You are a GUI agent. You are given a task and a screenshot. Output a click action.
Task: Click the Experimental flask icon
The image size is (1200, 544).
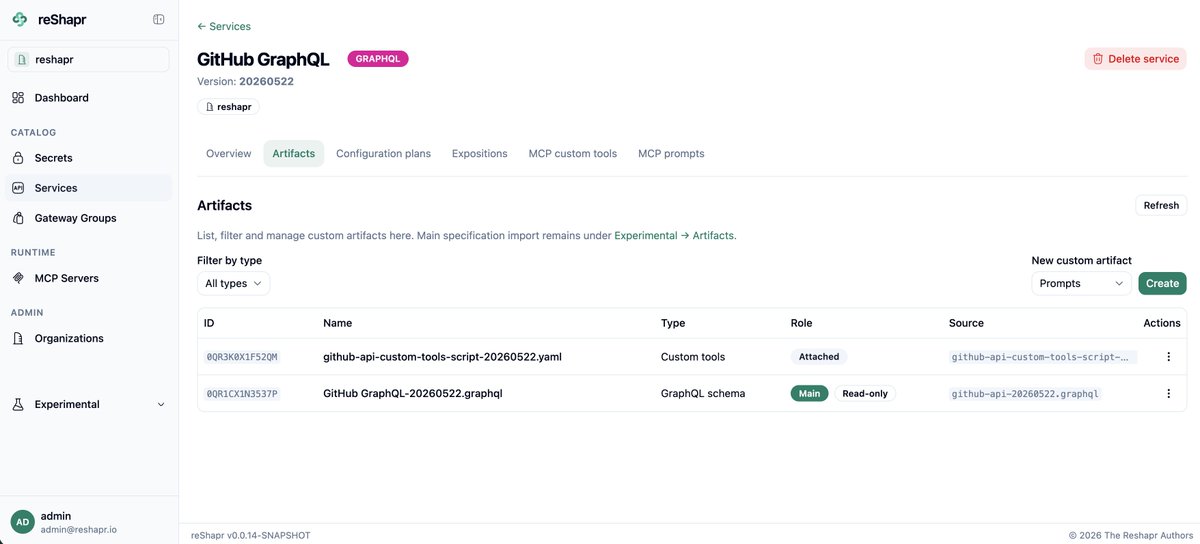click(x=18, y=404)
